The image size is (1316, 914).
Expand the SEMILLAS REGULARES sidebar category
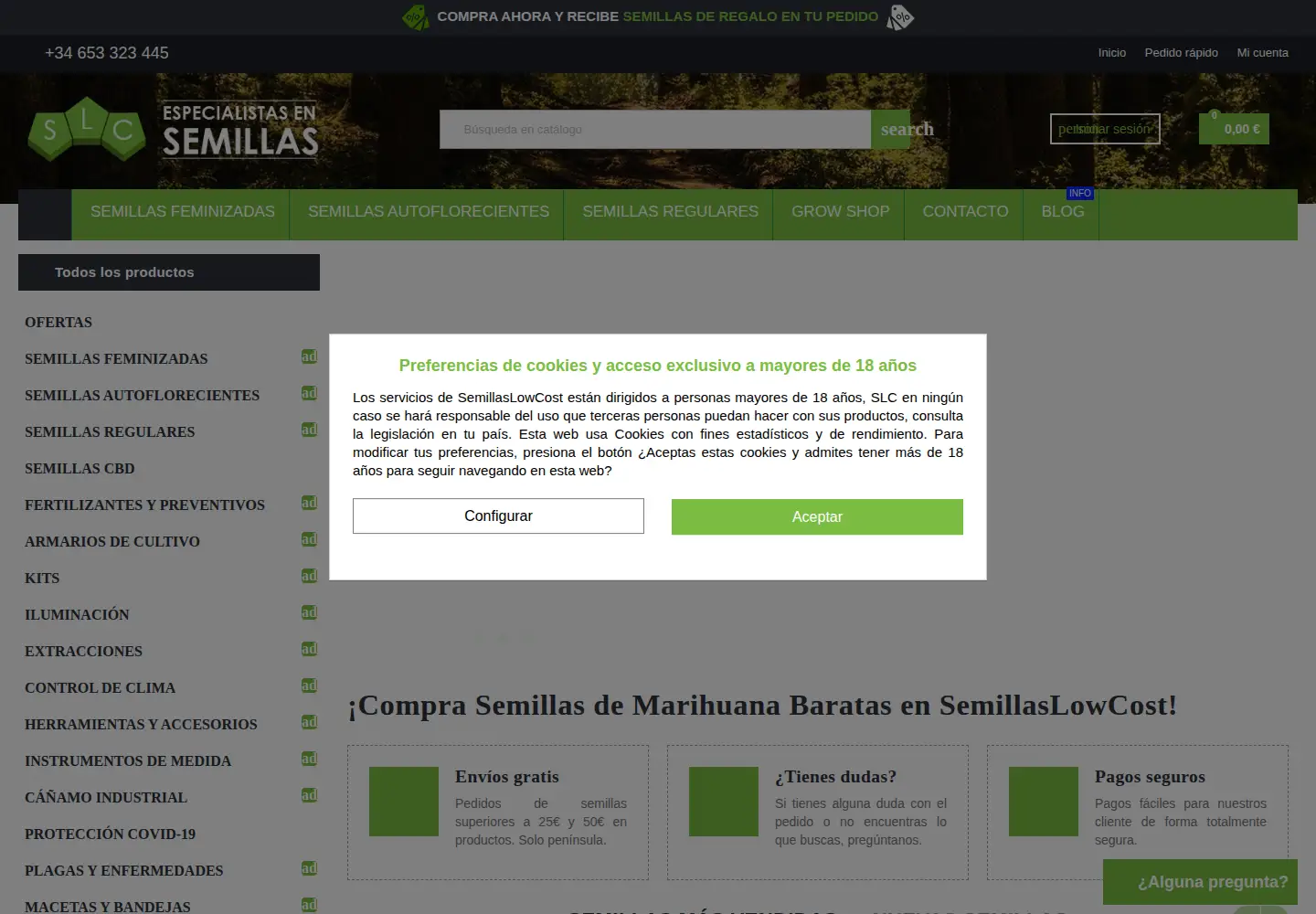309,430
